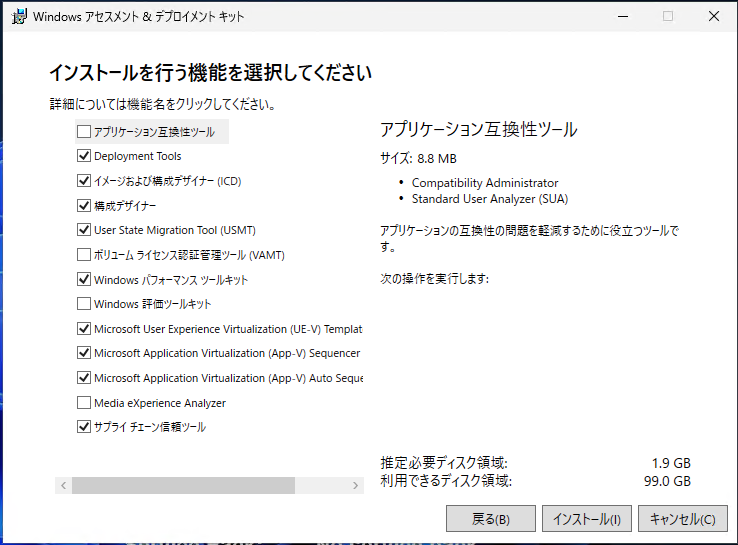Screen dimensions: 738x545
Task: Select the Windows 評価ツールキット feature name
Action: pyautogui.click(x=152, y=304)
